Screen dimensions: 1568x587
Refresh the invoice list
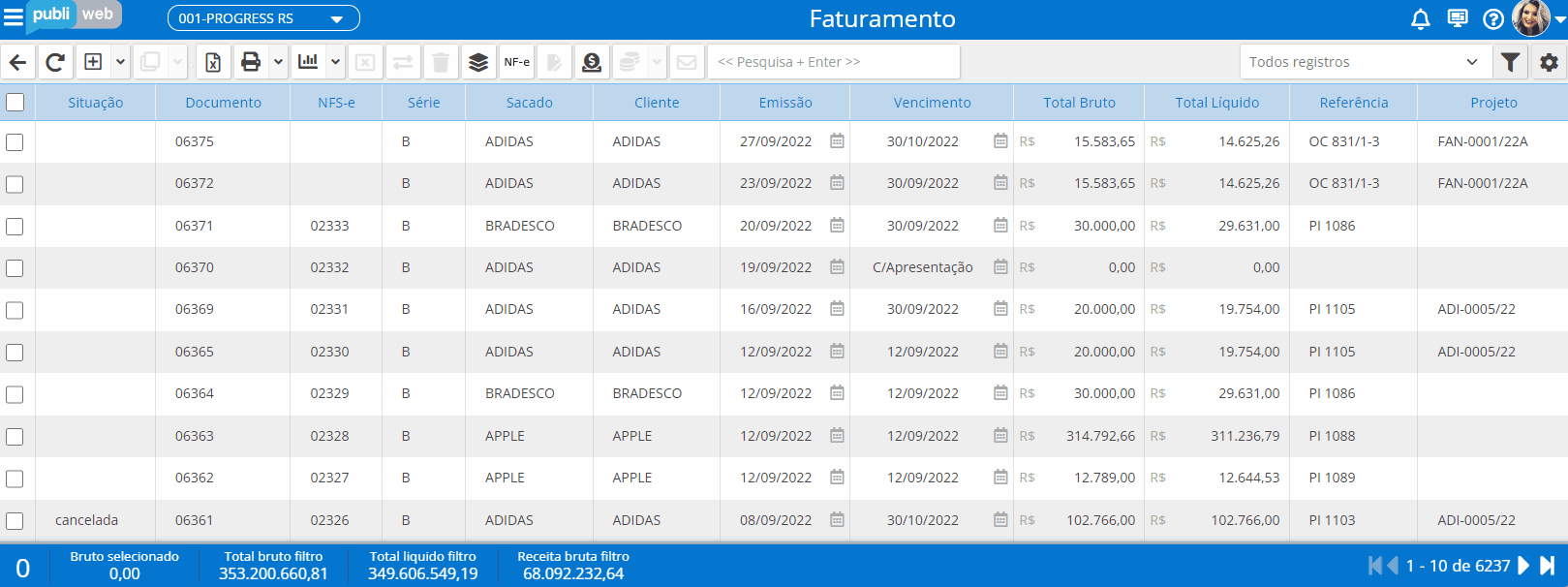(55, 62)
